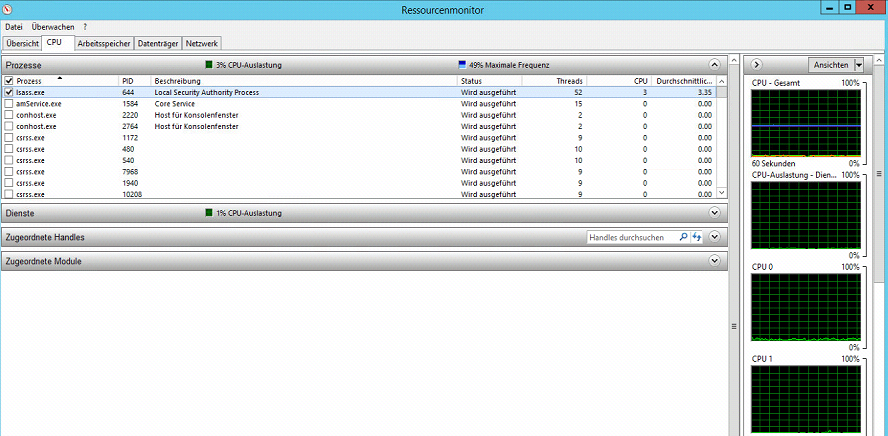Click the Ansichten button
Screen dimensions: 888x436
tap(830, 64)
